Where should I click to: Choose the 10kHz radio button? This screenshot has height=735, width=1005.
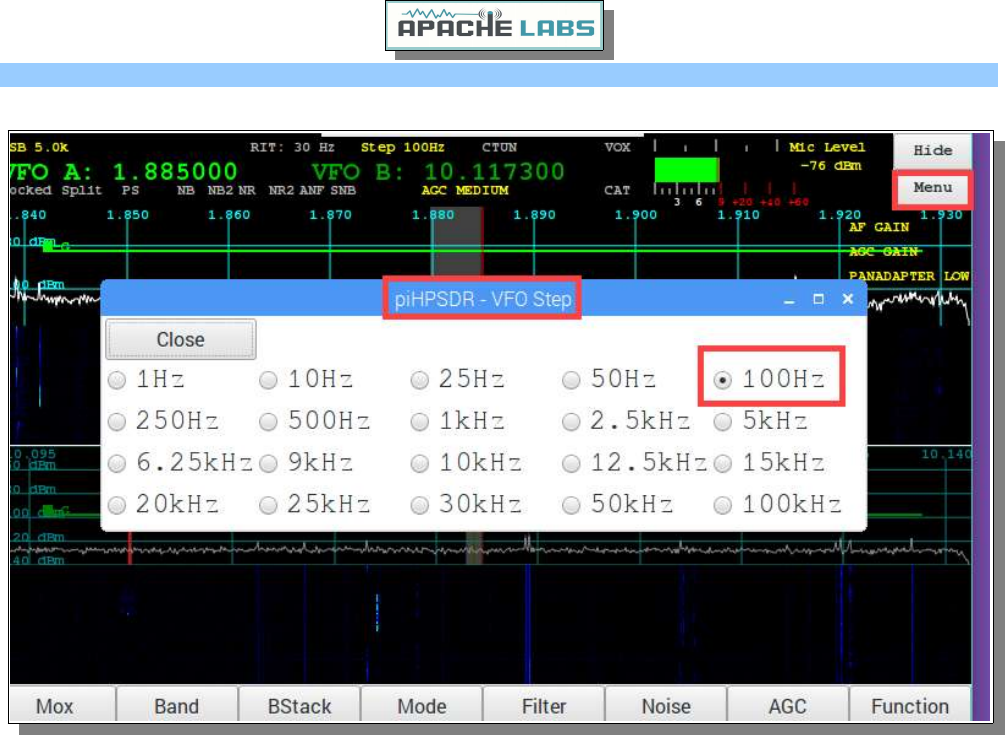coord(419,463)
